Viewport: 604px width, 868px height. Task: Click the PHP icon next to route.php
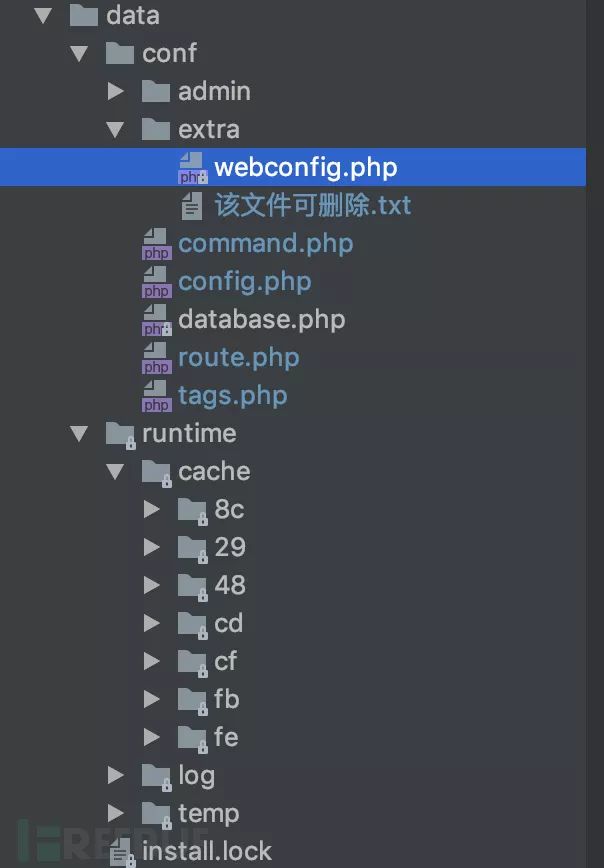tap(156, 358)
